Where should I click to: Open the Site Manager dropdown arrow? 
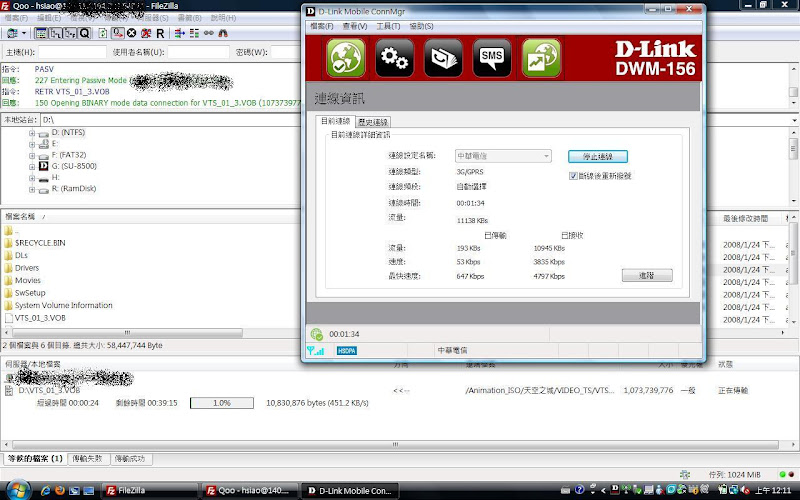click(x=23, y=33)
